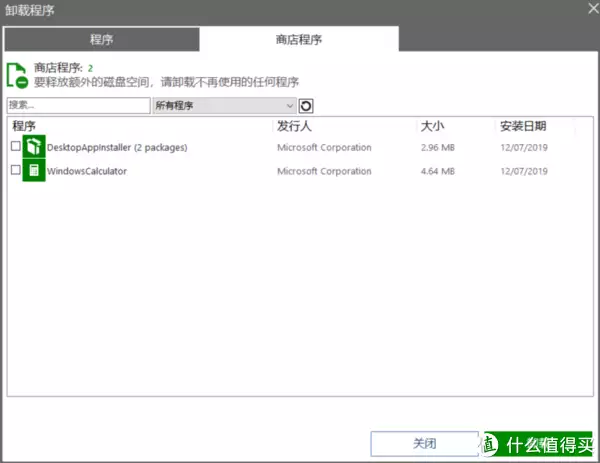600x463 pixels.
Task: Sort by the 发行人 column header
Action: (x=294, y=126)
